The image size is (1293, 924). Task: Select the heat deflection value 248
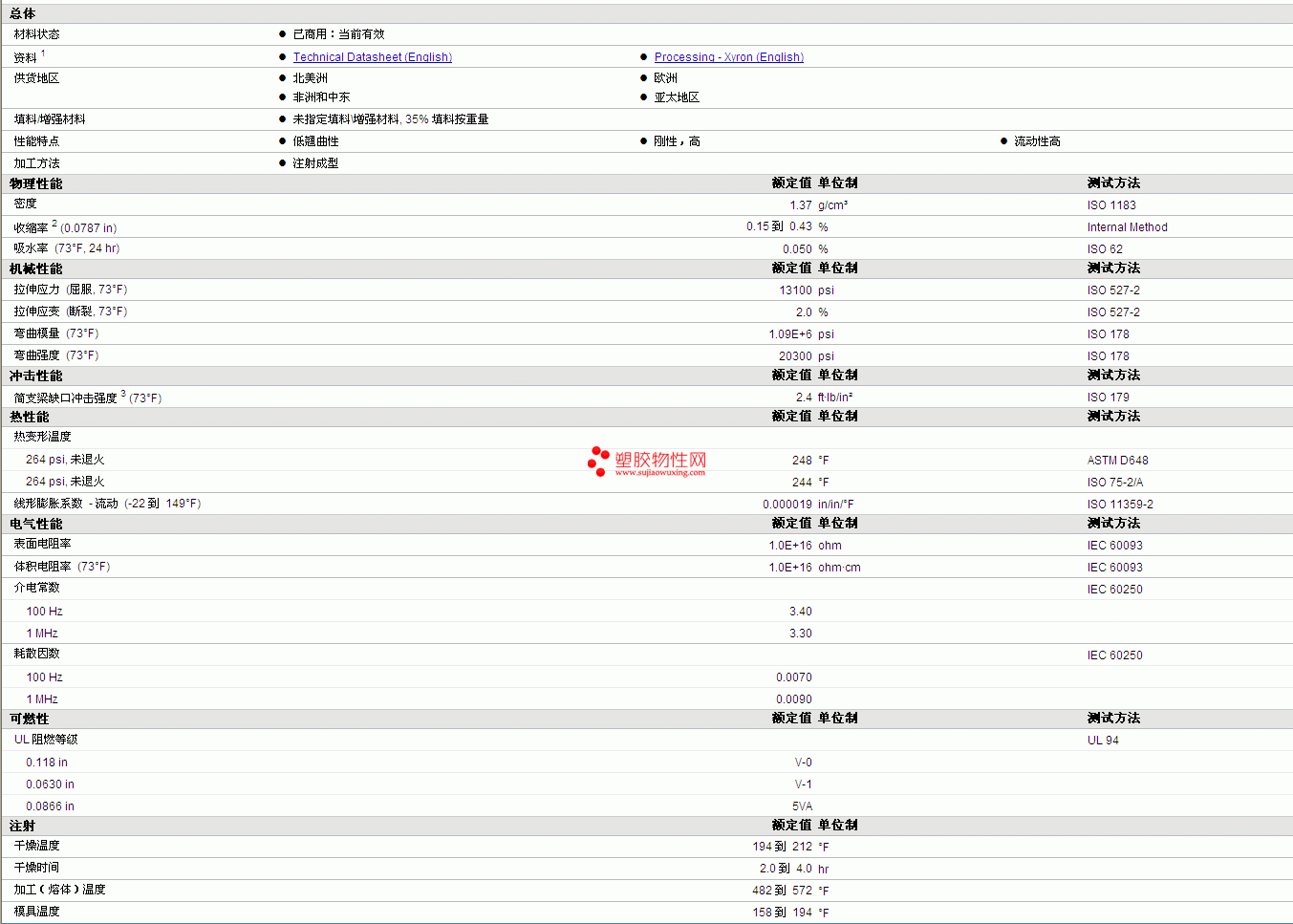(x=802, y=461)
